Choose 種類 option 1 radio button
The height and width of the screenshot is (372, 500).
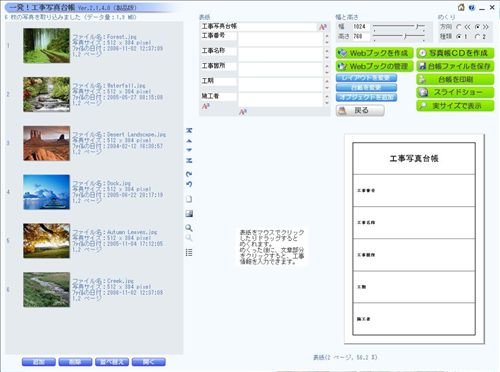459,36
